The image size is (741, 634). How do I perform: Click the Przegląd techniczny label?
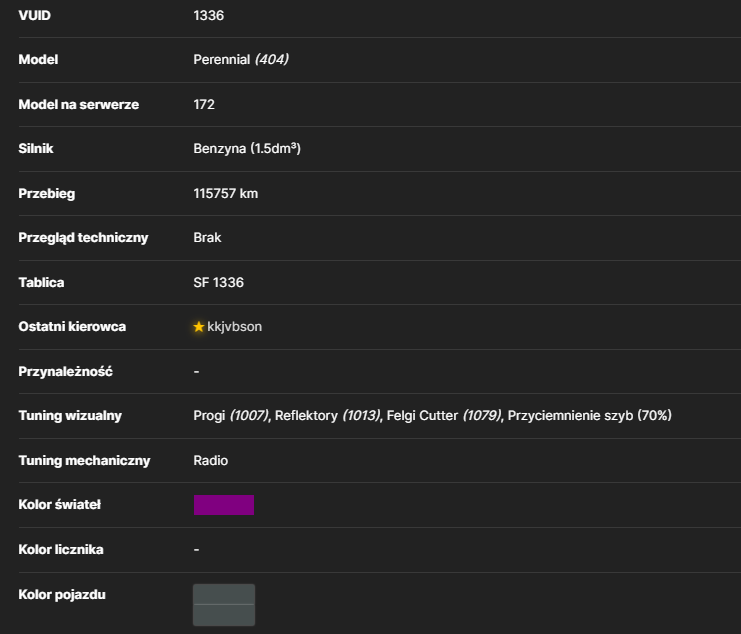pos(83,238)
